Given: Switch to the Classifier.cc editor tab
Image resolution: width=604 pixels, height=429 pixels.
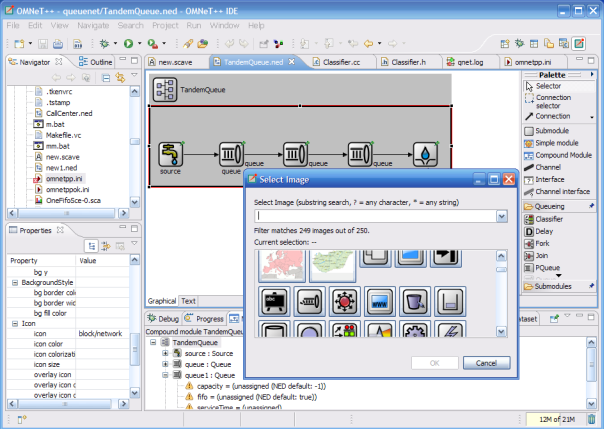Looking at the screenshot, I should (x=342, y=62).
